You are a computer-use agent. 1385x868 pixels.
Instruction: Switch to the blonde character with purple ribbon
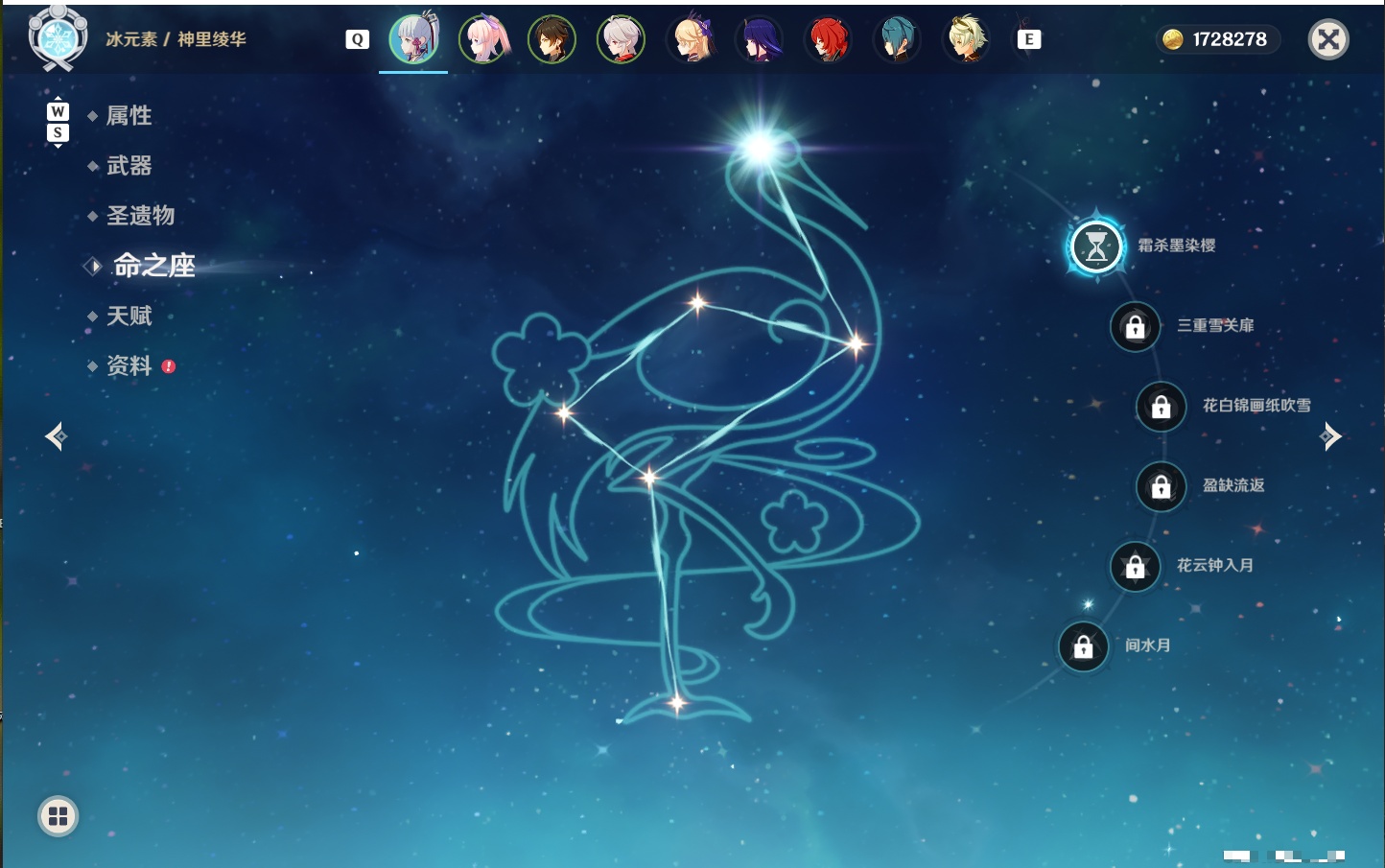pos(691,39)
